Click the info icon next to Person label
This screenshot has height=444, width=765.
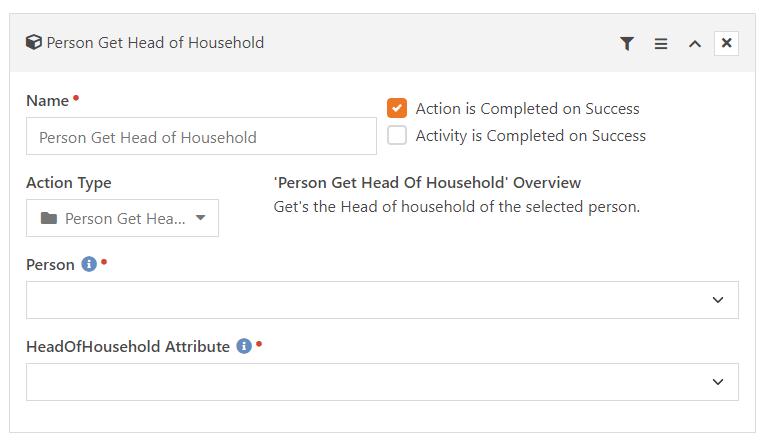(x=89, y=264)
